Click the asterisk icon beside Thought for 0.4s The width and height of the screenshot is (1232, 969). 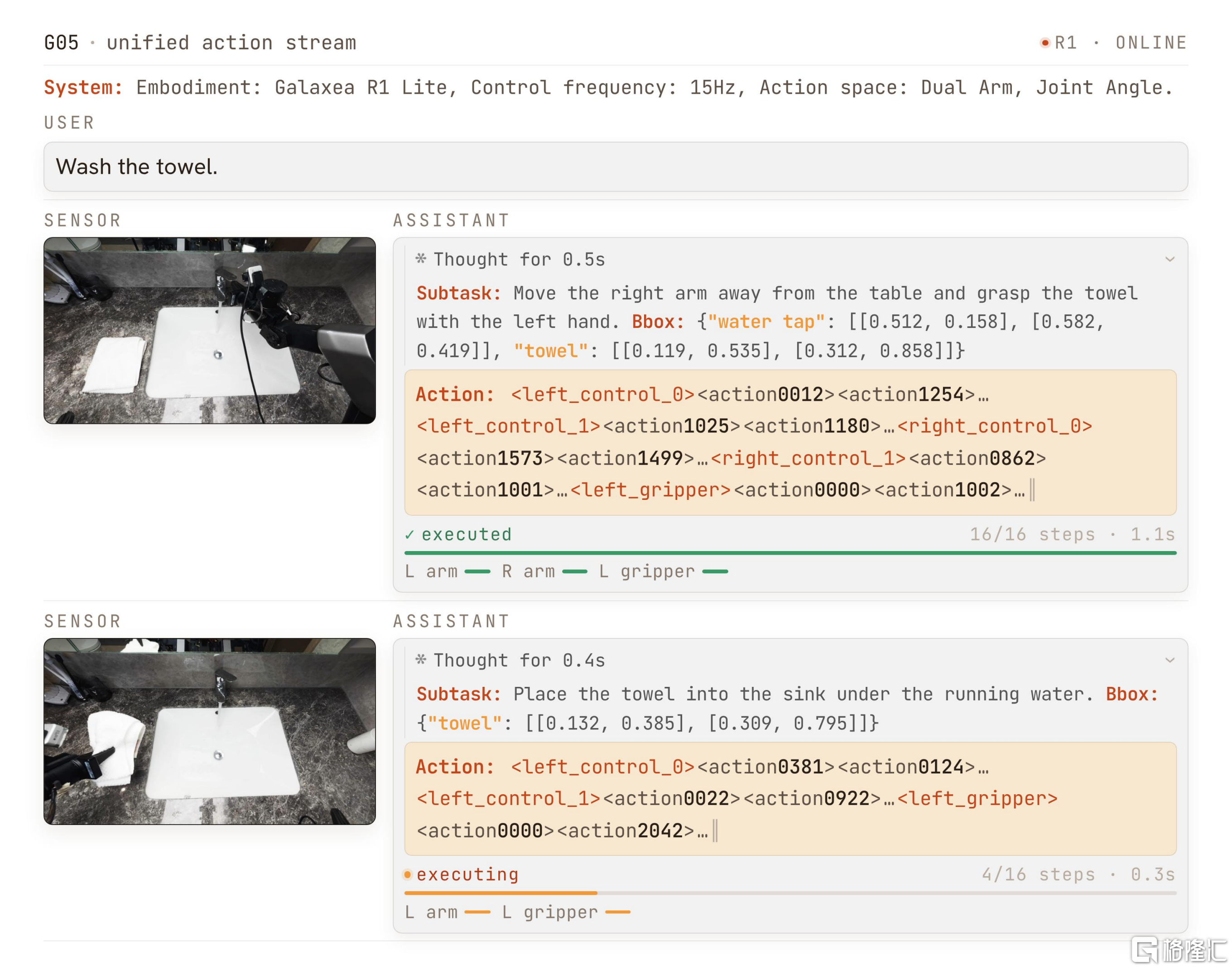pyautogui.click(x=420, y=659)
